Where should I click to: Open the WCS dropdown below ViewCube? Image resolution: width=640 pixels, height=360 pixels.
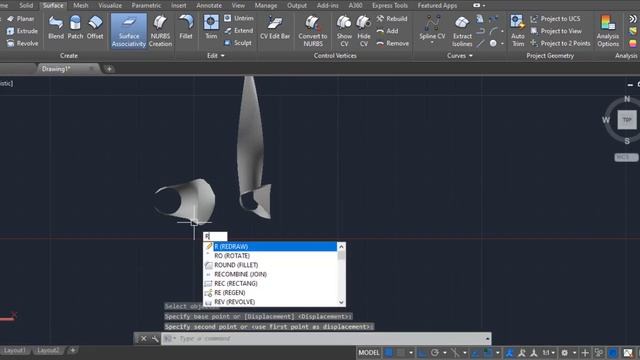(626, 157)
